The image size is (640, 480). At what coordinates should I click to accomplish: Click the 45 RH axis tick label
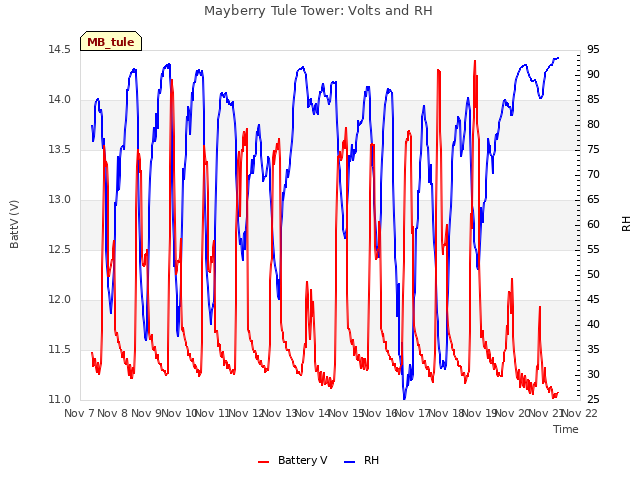(x=593, y=299)
